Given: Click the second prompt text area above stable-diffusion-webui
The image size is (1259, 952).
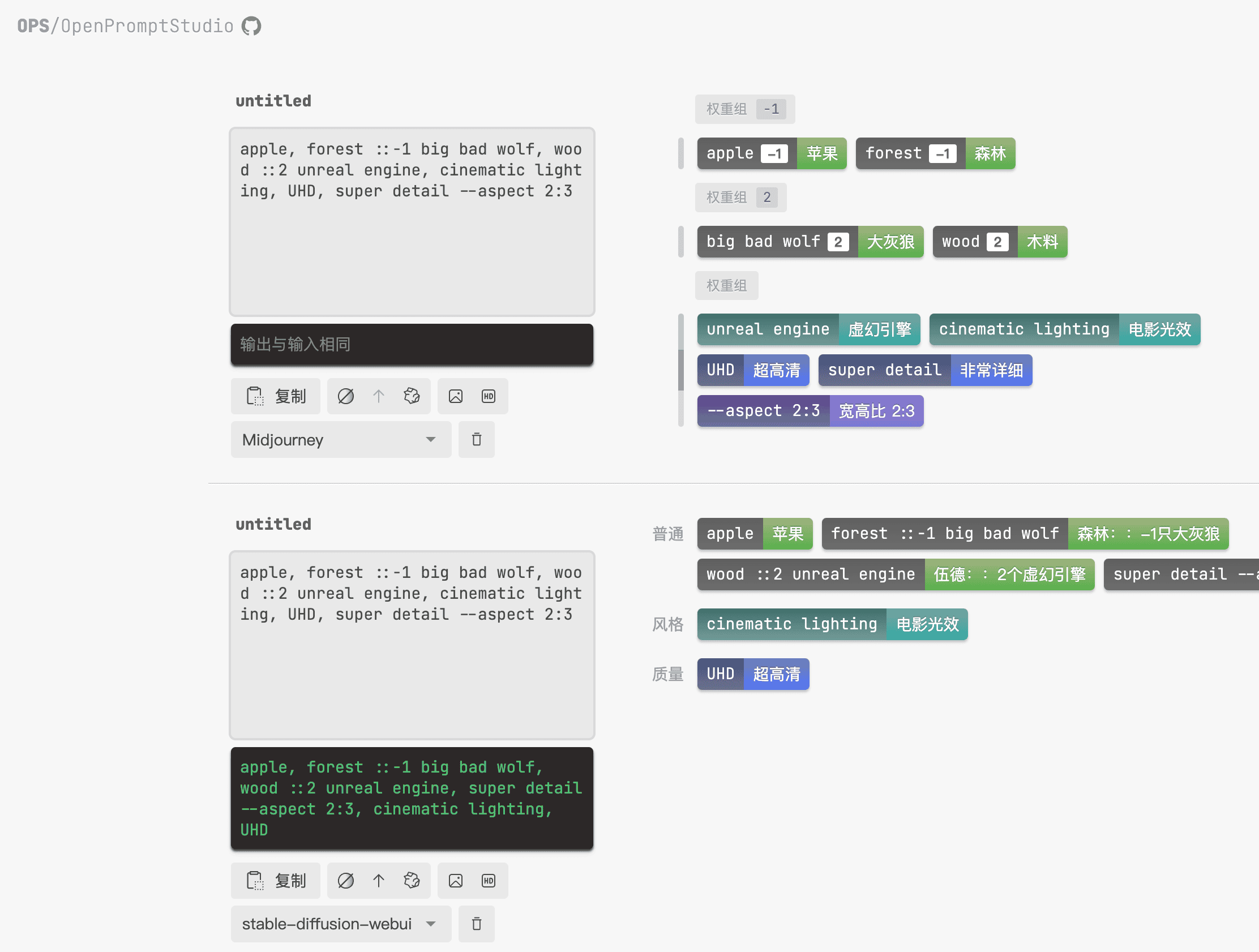Looking at the screenshot, I should [412, 645].
